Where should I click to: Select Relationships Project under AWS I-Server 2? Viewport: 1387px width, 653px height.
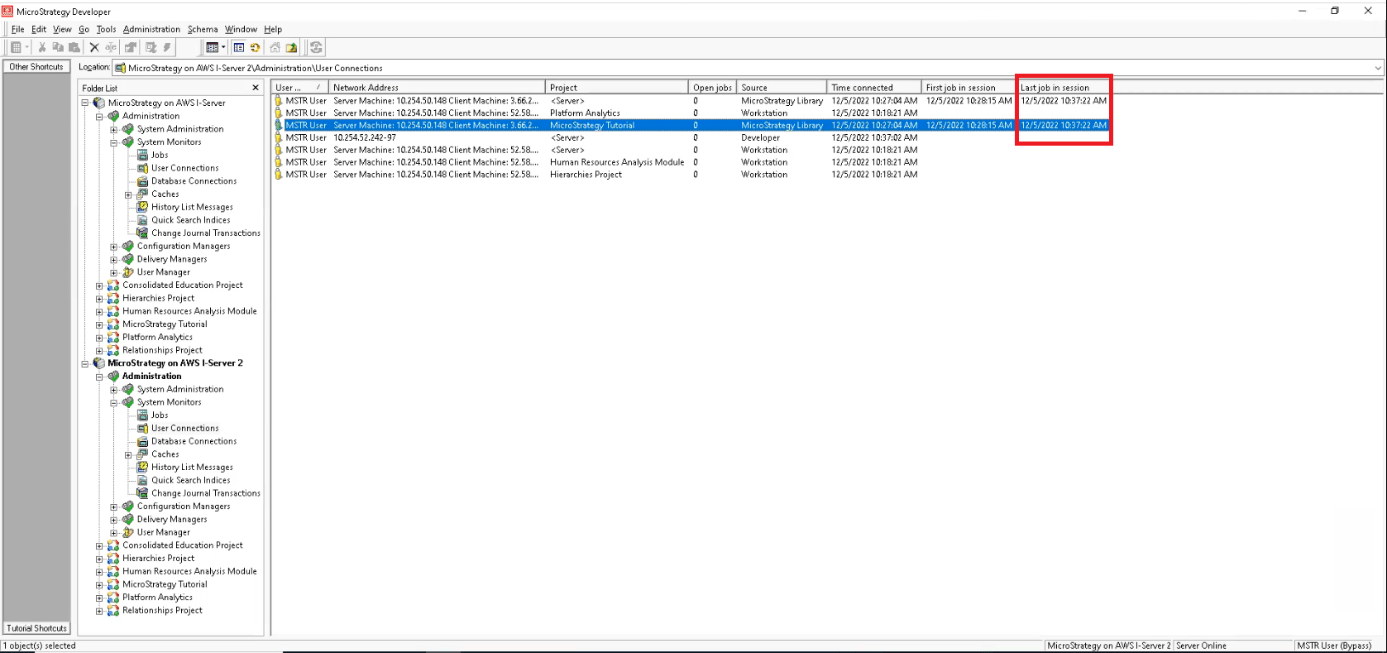(162, 610)
